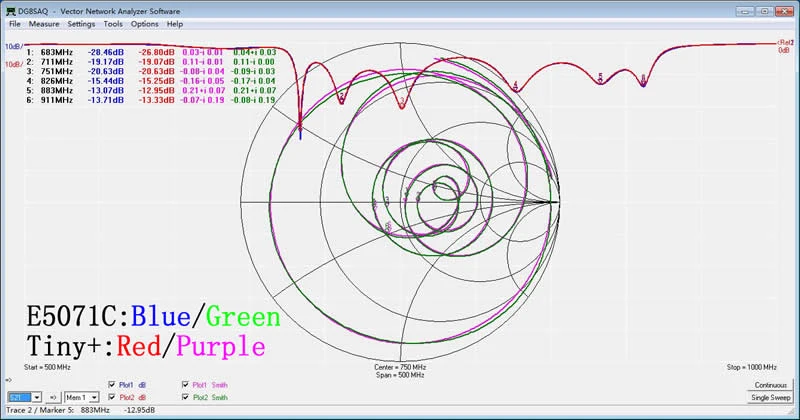This screenshot has height=420, width=800.
Task: Open the Tools menu
Action: coord(113,24)
